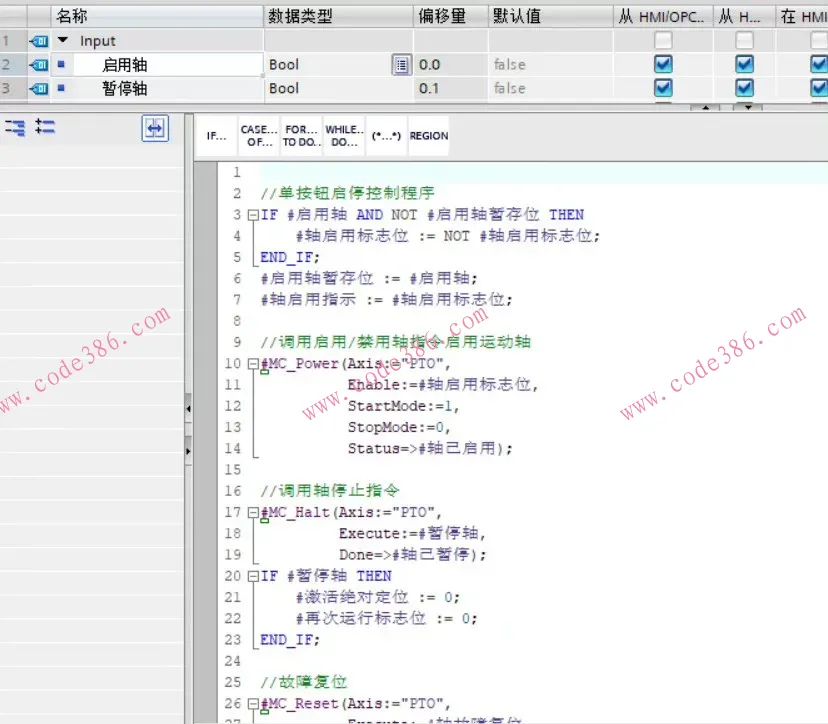
Task: Place cursor on empty line 1
Action: tap(543, 172)
